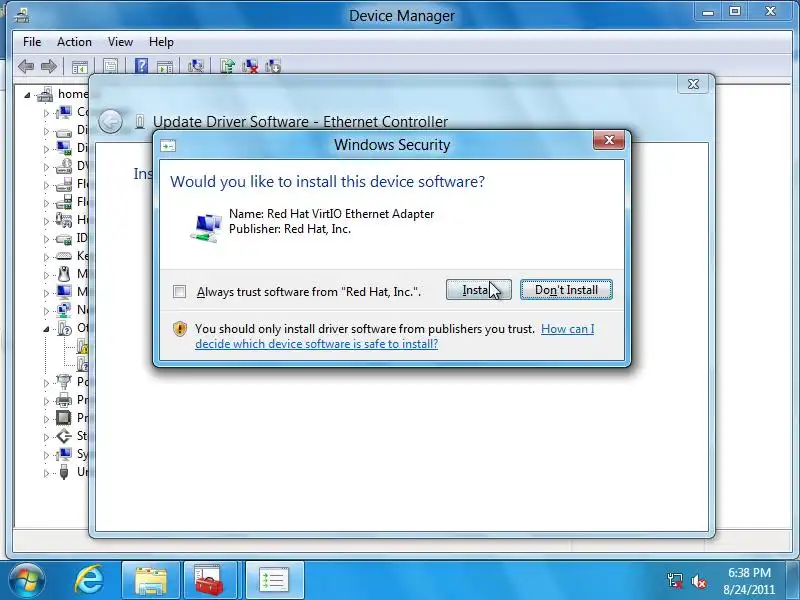Open the Action menu

(74, 42)
